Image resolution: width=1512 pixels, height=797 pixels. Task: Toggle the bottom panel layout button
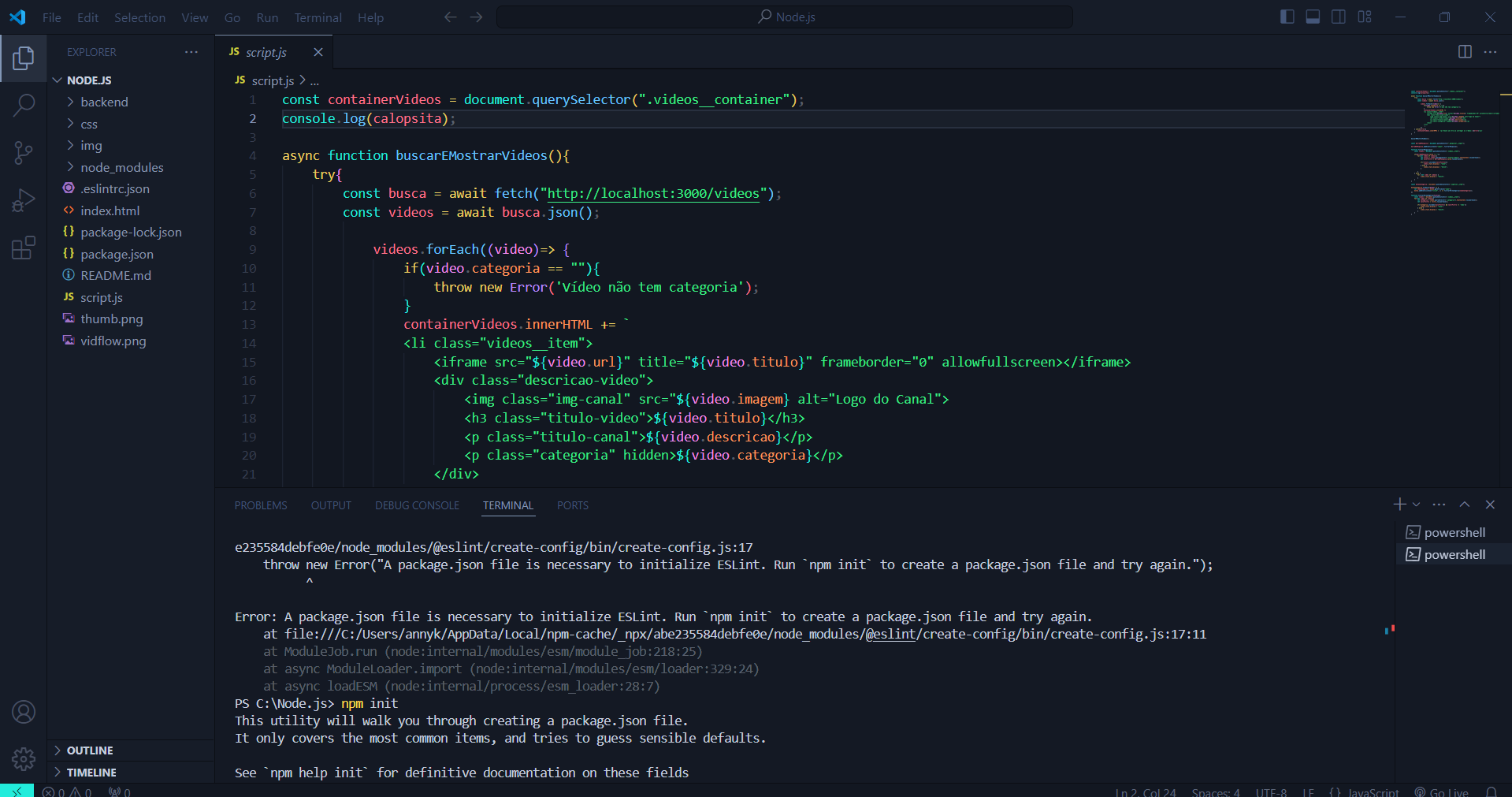tap(1313, 17)
